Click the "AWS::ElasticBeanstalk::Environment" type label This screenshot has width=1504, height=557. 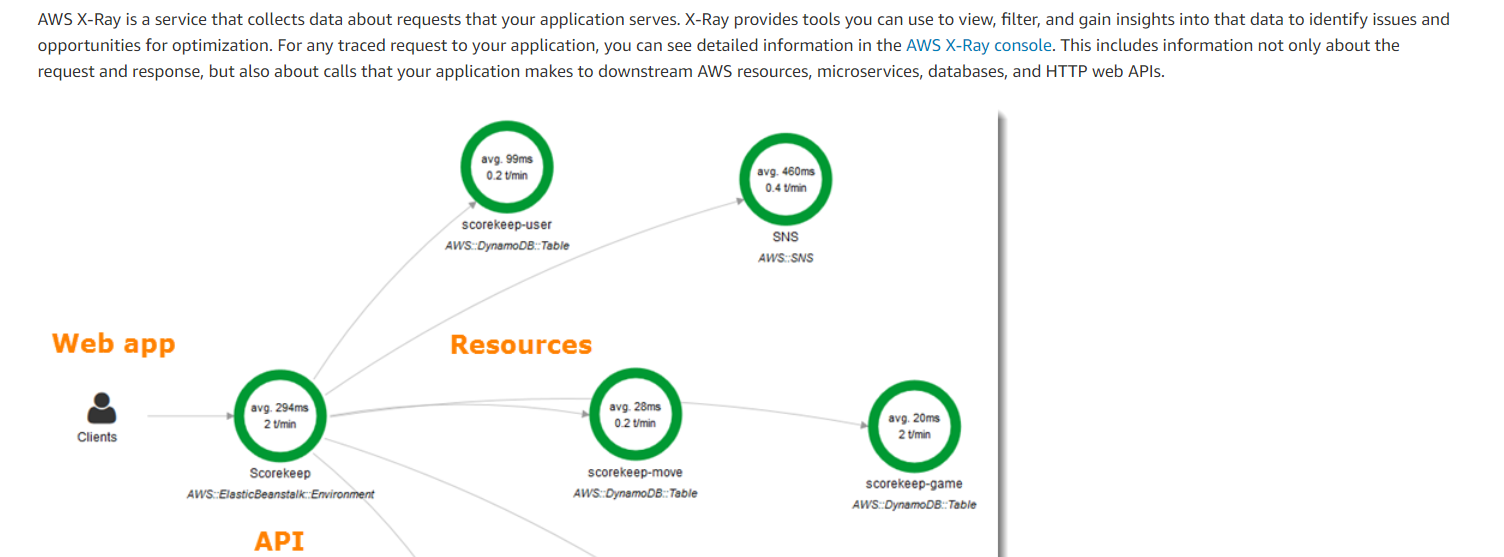pos(280,494)
